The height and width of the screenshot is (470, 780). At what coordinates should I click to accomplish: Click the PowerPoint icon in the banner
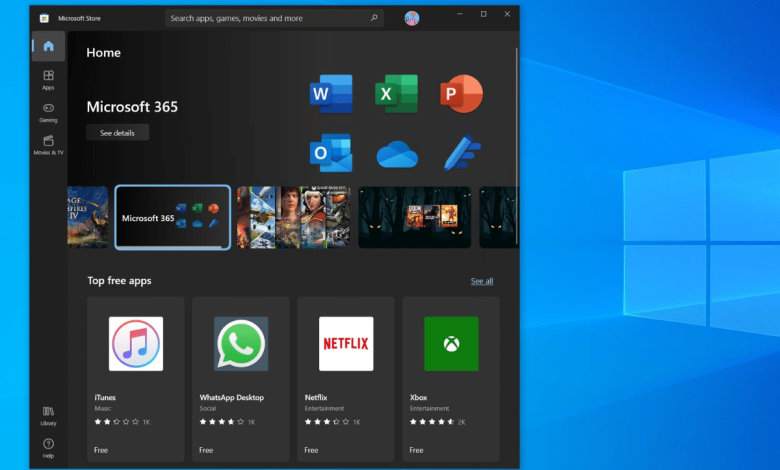[461, 94]
